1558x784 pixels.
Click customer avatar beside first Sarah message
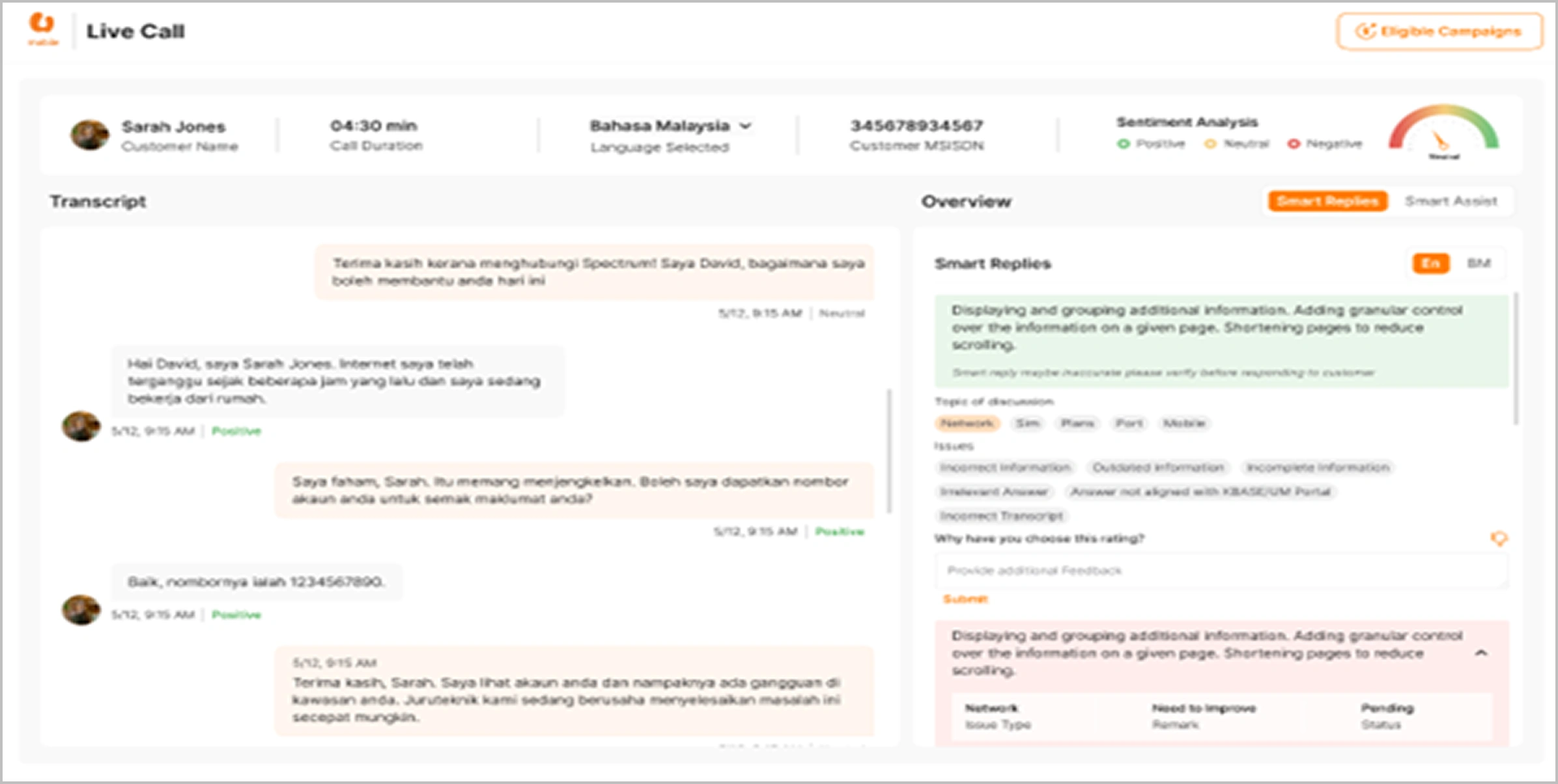pos(81,427)
